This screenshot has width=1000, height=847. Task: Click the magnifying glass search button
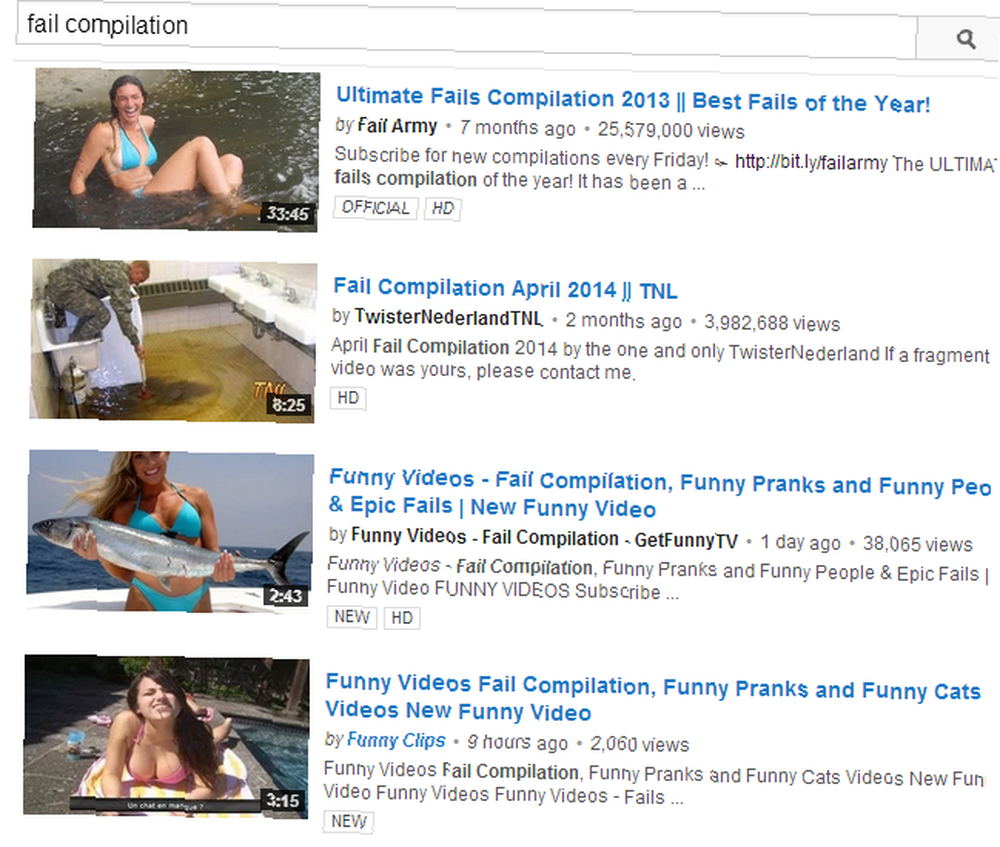click(959, 39)
